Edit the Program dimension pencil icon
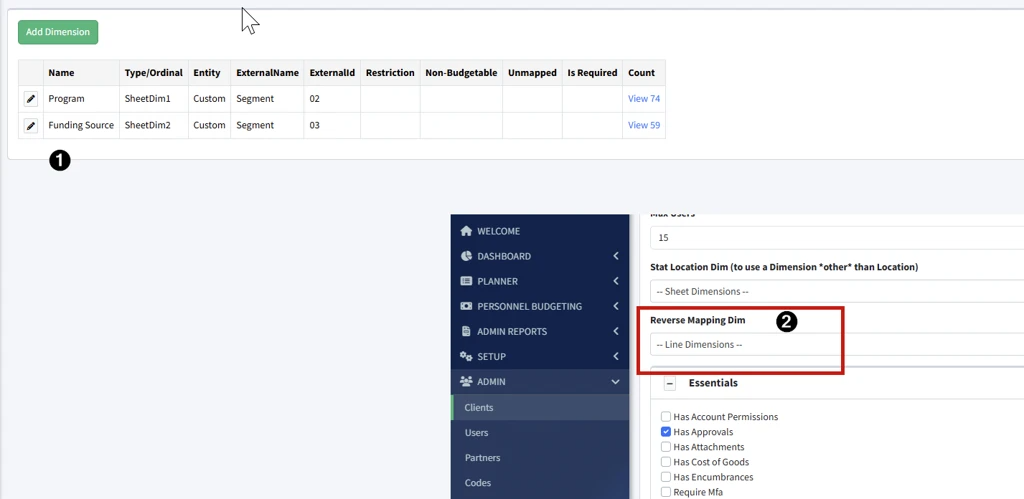Viewport: 1024px width, 499px height. pos(31,99)
